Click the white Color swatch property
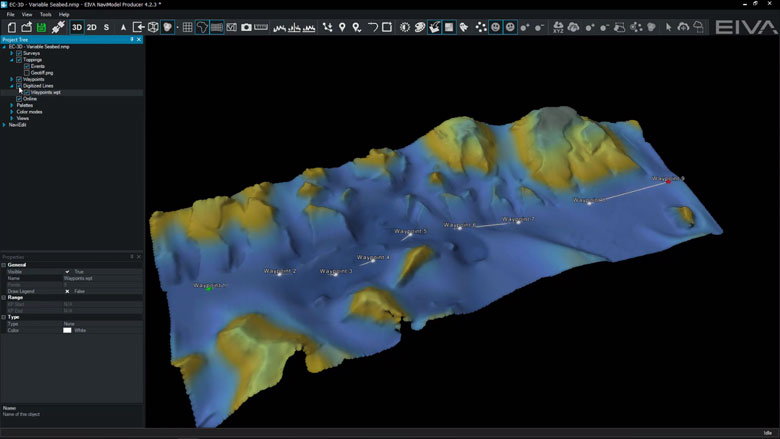Viewport: 780px width, 439px height. coord(68,330)
